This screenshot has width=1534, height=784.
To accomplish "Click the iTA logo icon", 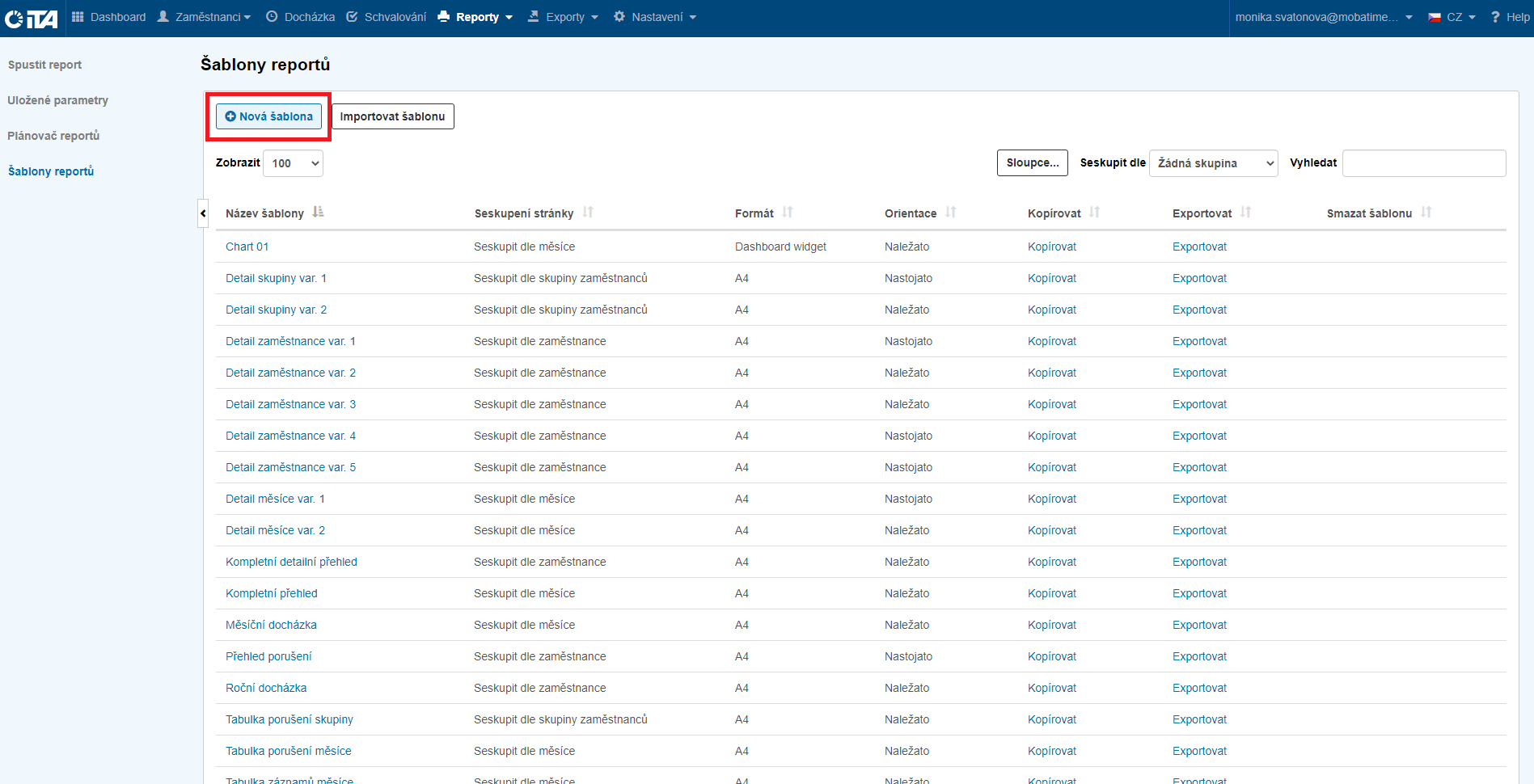I will click(31, 18).
